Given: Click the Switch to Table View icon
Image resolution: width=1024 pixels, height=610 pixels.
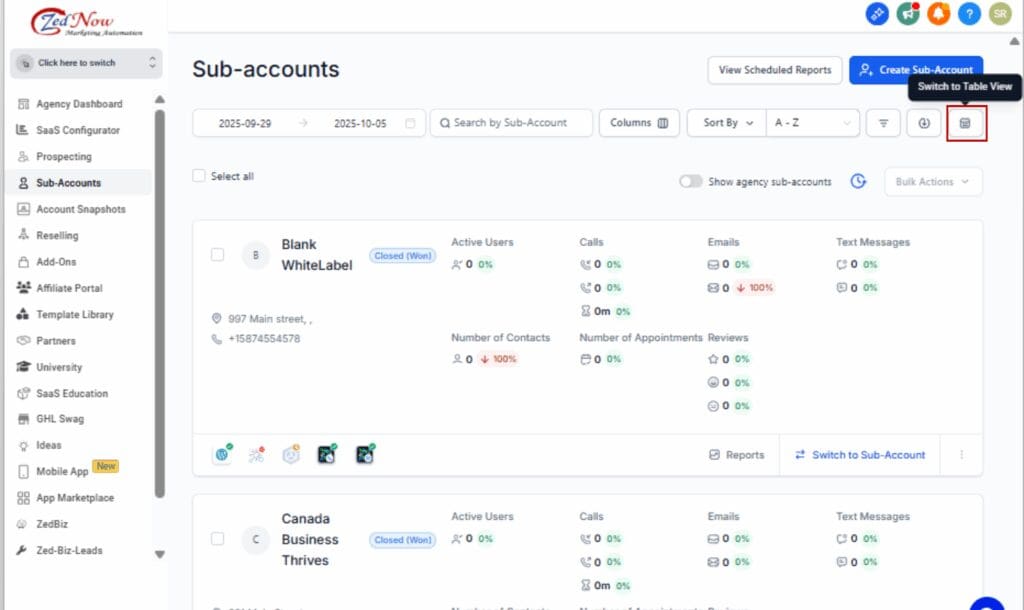Looking at the screenshot, I should click(965, 123).
